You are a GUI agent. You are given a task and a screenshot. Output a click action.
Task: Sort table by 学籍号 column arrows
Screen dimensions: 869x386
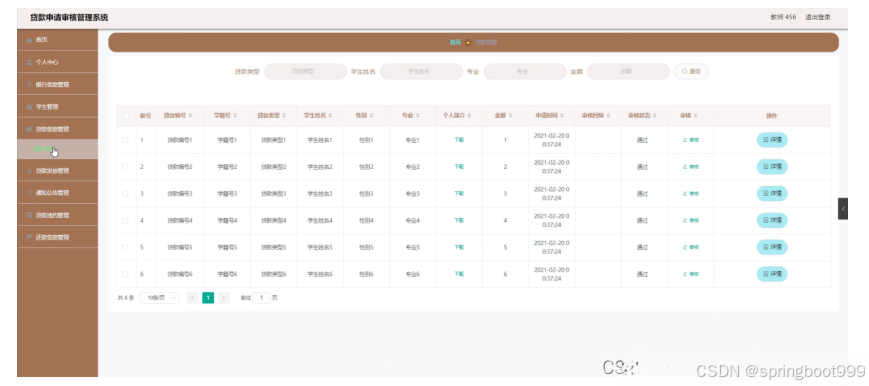pyautogui.click(x=235, y=116)
